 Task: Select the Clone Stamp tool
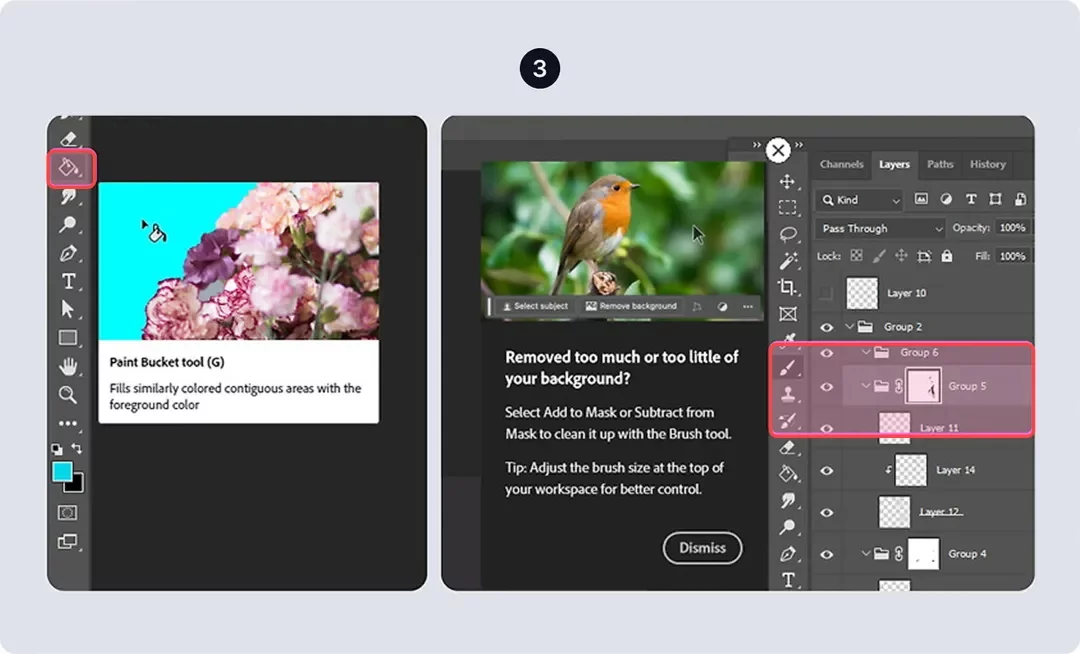point(788,394)
